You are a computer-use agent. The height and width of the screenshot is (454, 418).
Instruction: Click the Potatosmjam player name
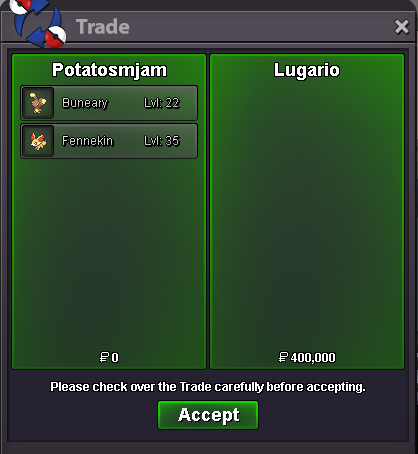[x=109, y=70]
